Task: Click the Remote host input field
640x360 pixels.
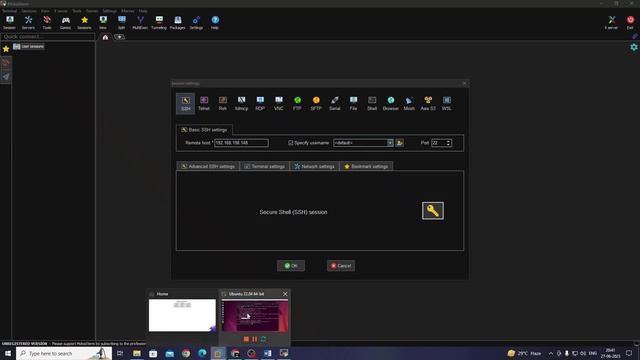Action: pos(241,143)
